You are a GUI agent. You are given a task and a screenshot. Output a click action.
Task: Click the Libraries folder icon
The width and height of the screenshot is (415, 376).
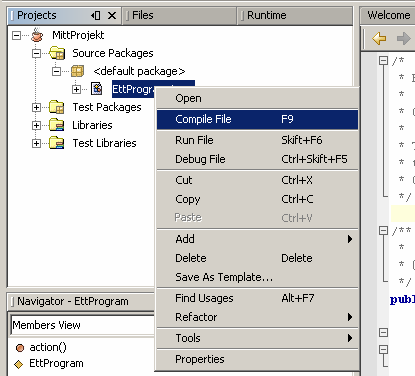point(57,125)
